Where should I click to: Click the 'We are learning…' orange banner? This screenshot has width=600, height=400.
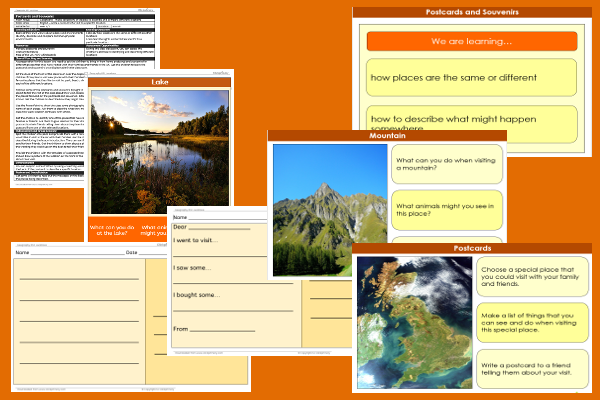pos(472,41)
